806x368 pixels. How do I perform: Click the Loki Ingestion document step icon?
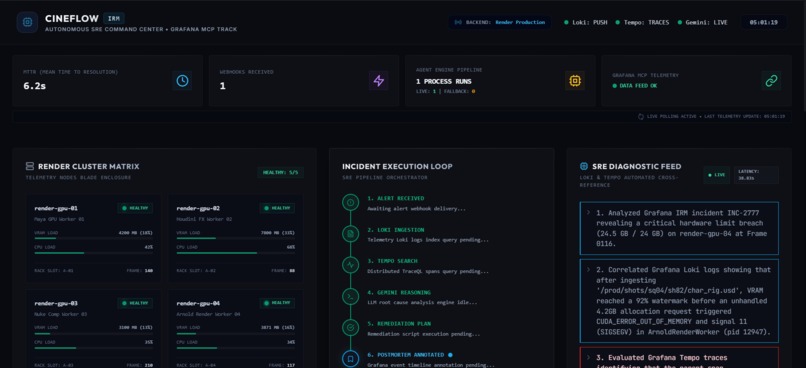[x=351, y=234]
